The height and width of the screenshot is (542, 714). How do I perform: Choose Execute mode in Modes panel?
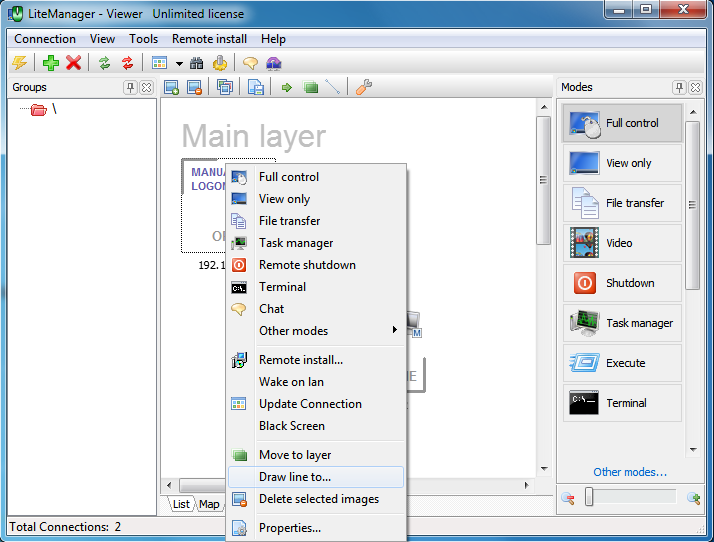pos(622,363)
